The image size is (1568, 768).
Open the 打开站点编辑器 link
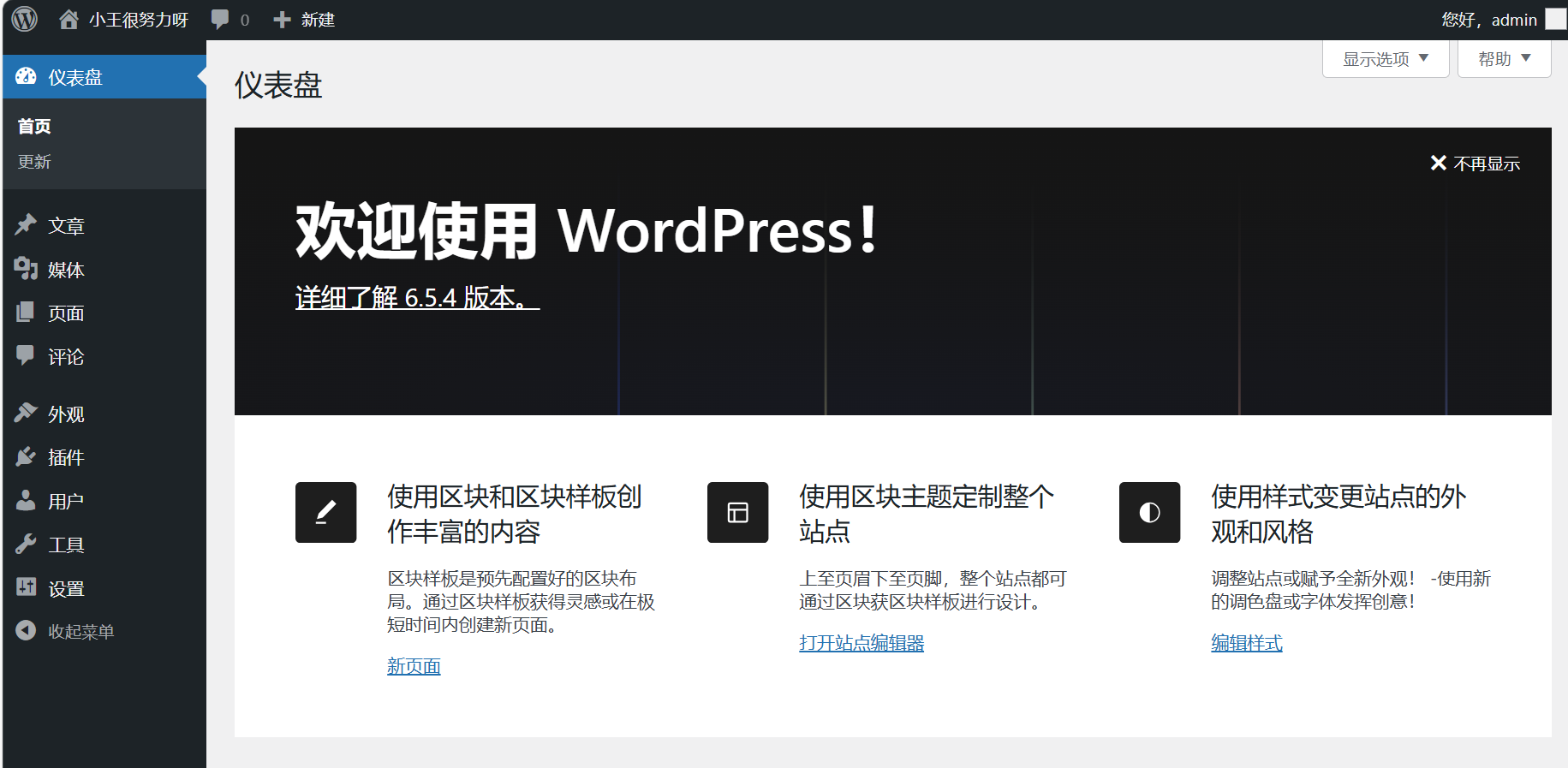click(x=862, y=643)
